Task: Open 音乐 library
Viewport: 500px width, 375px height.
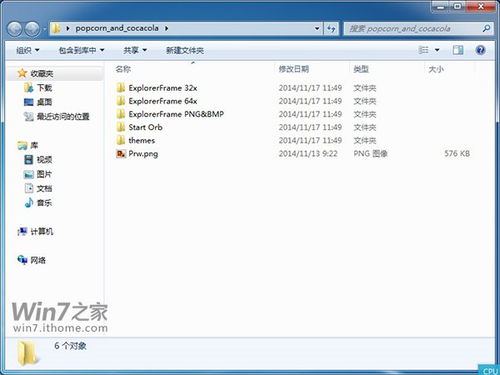Action: pos(44,203)
